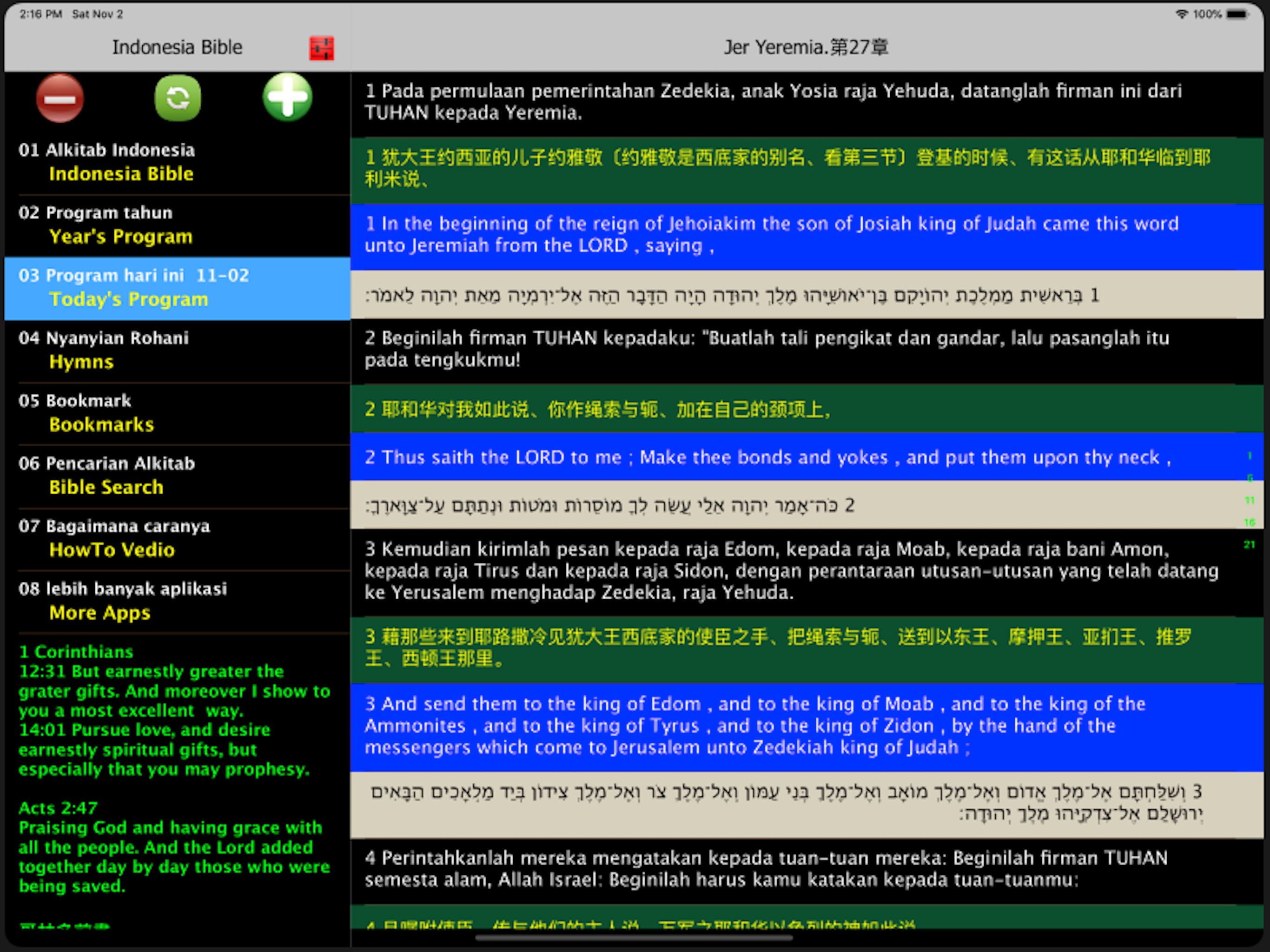Jump to verse 6 in side index

(1250, 478)
